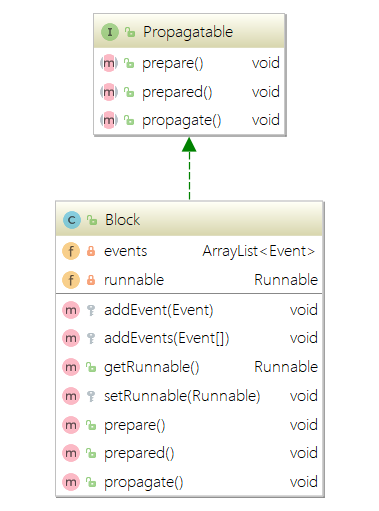Viewport: 379px width, 511px height.
Task: Click the method icon beside addEvent(Event)
Action: pos(71,310)
